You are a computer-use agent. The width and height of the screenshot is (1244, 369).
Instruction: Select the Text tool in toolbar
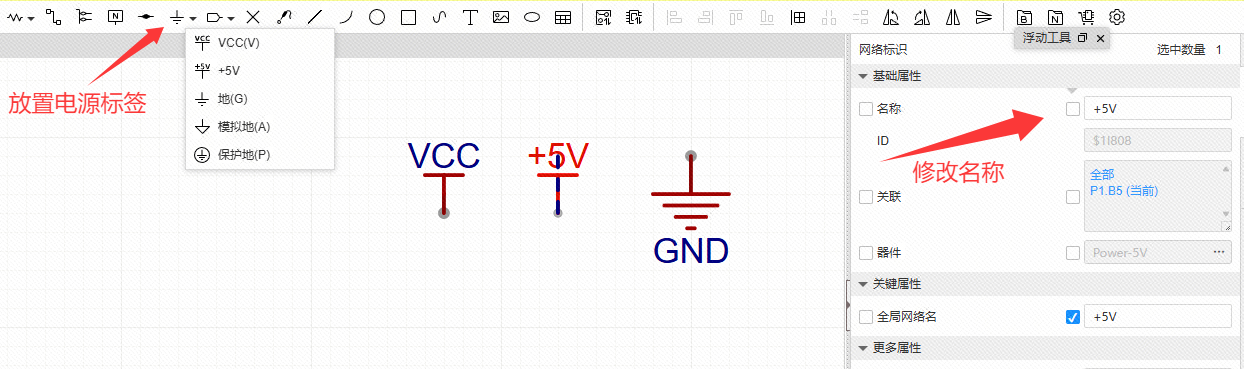[x=470, y=17]
